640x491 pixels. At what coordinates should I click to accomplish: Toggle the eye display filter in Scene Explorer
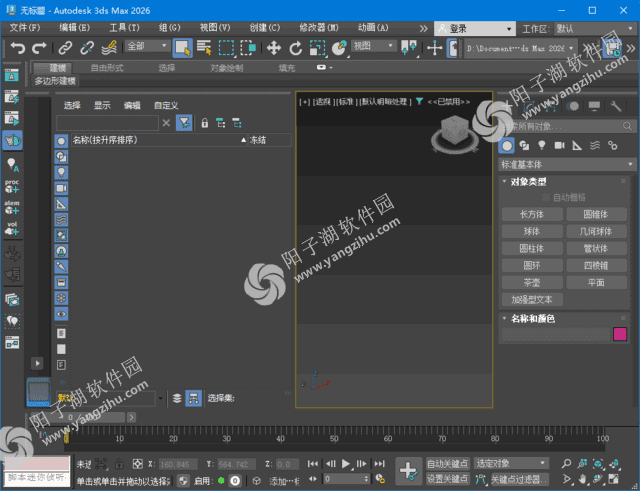(61, 314)
